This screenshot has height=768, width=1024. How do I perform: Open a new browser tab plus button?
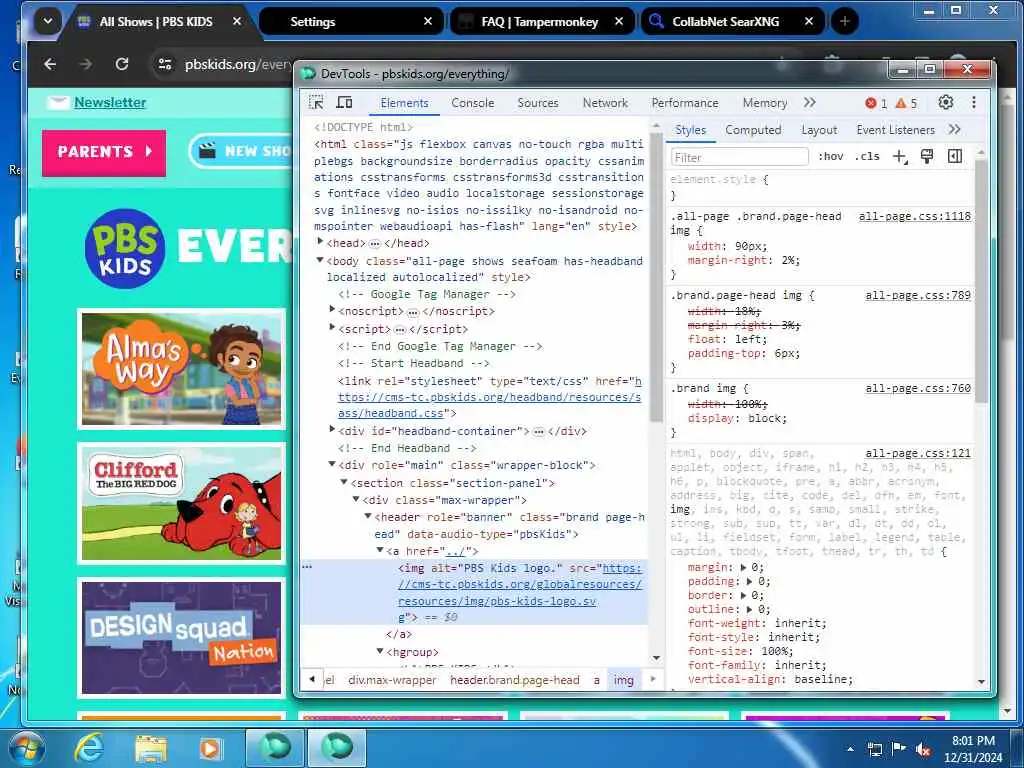coord(844,21)
